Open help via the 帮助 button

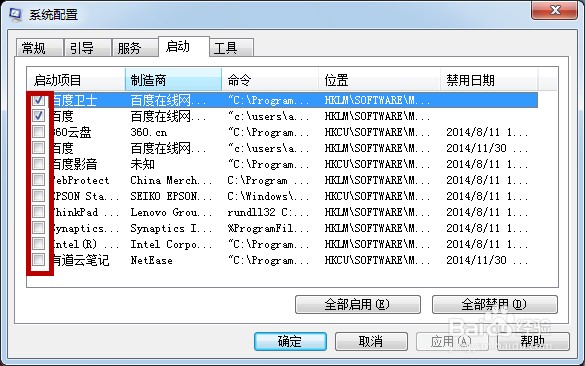pos(533,341)
